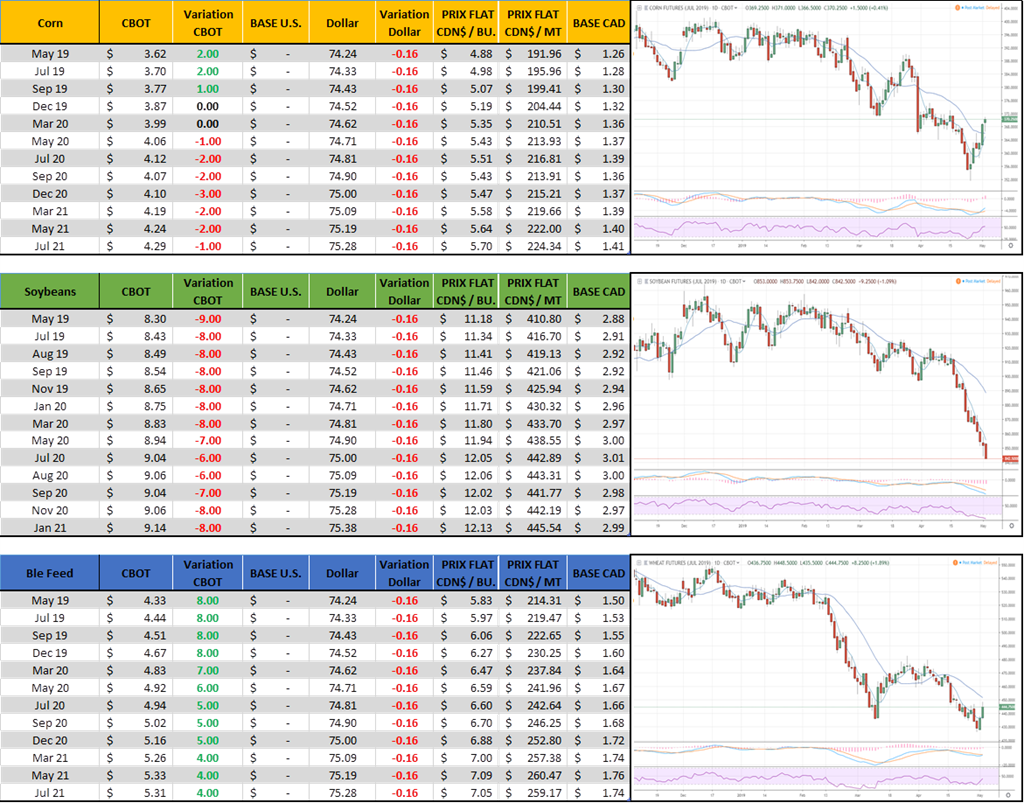Collapse the Wheat Futures chart legend

point(637,563)
